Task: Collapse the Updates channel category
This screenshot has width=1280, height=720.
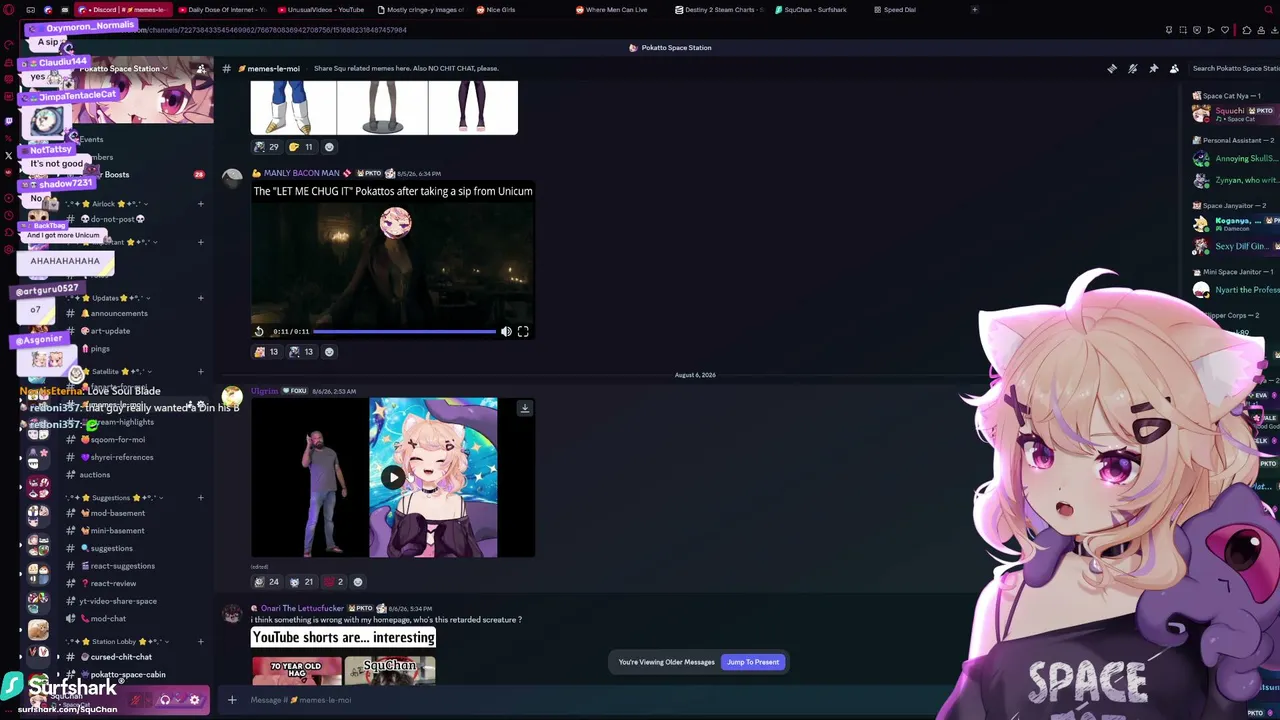Action: (x=108, y=298)
